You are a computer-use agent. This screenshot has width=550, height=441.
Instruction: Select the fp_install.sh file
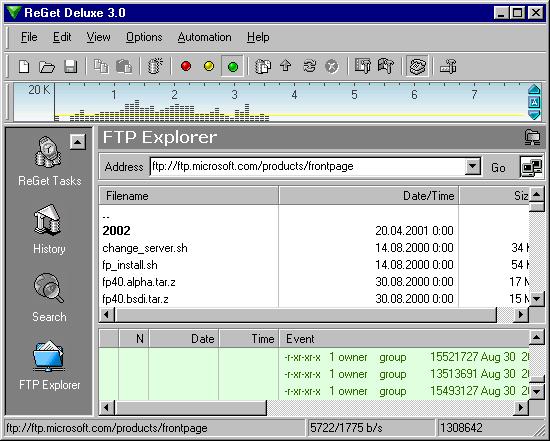click(130, 265)
